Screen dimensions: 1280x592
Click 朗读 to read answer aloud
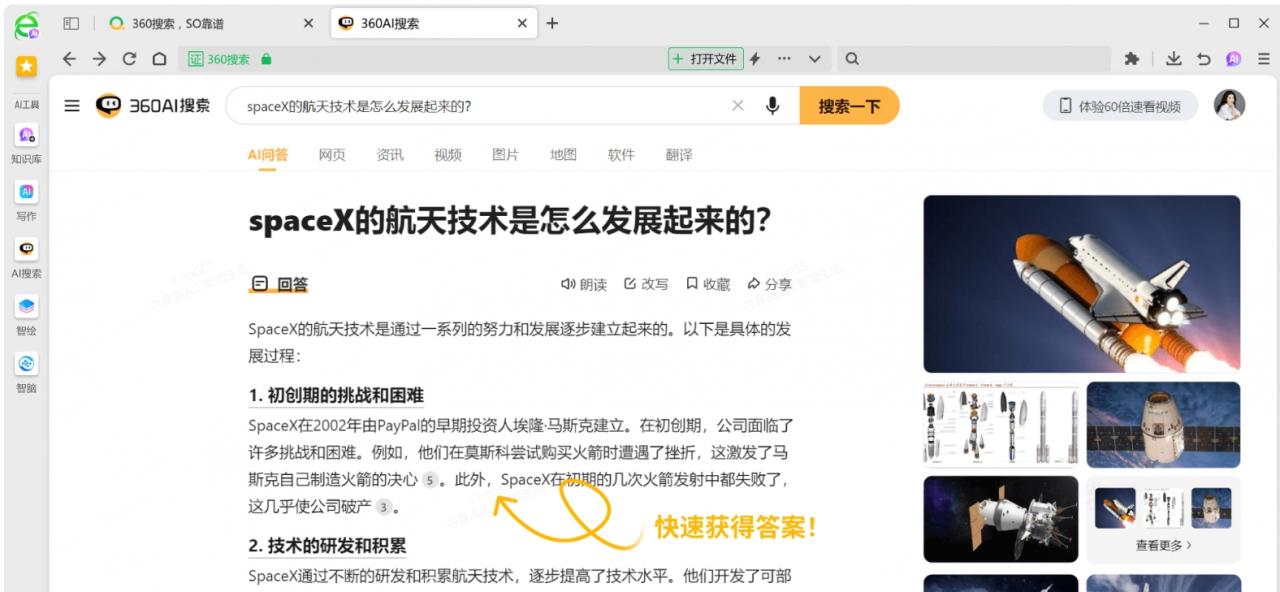click(x=584, y=284)
